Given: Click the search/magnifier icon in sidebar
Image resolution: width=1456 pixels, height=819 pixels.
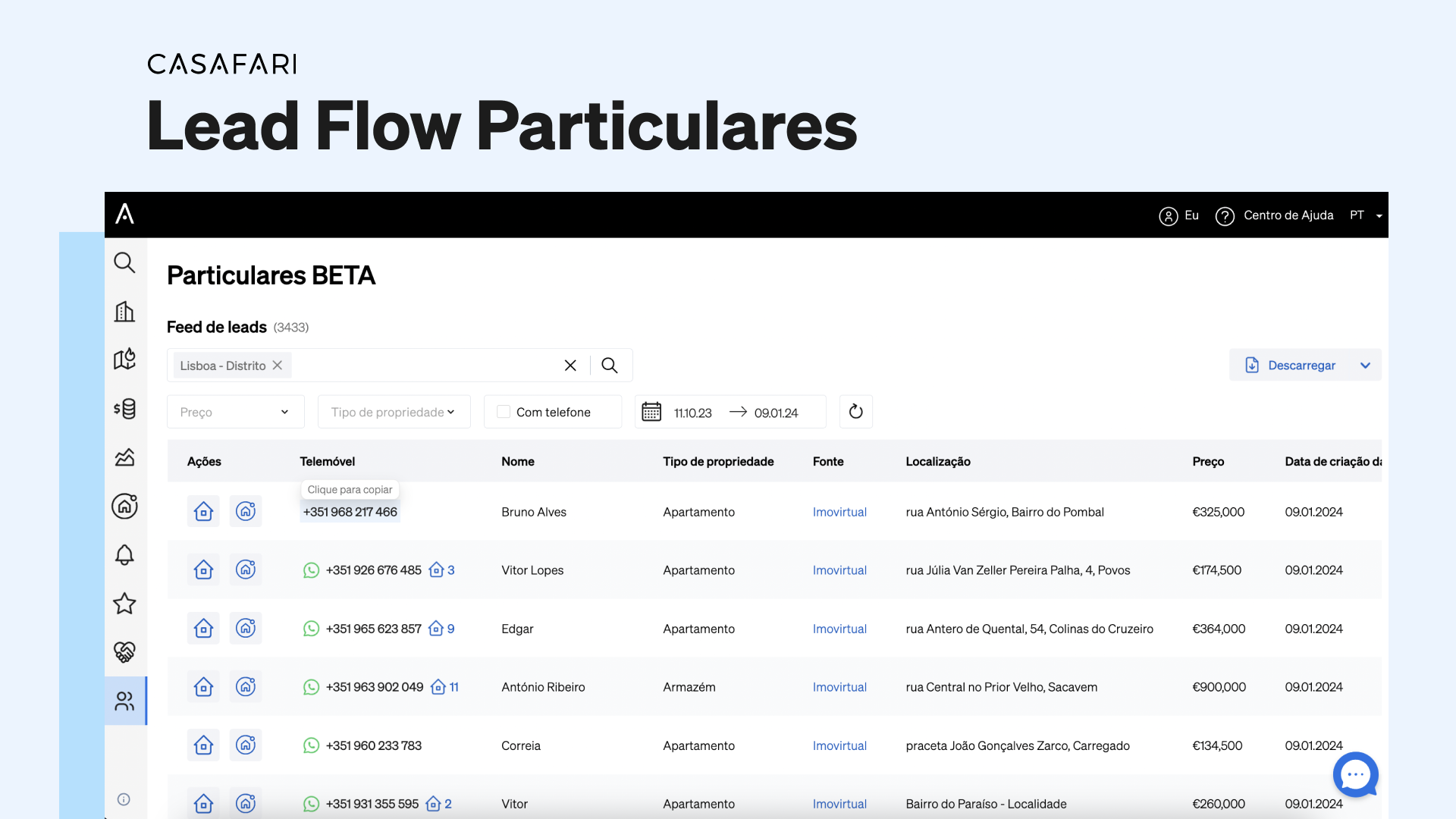Looking at the screenshot, I should 125,262.
